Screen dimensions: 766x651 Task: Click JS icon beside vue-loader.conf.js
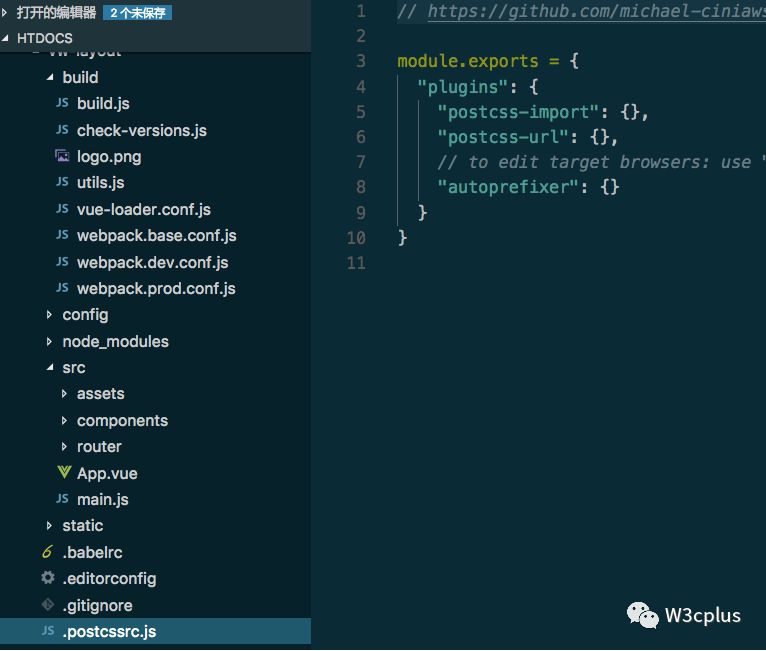point(62,209)
